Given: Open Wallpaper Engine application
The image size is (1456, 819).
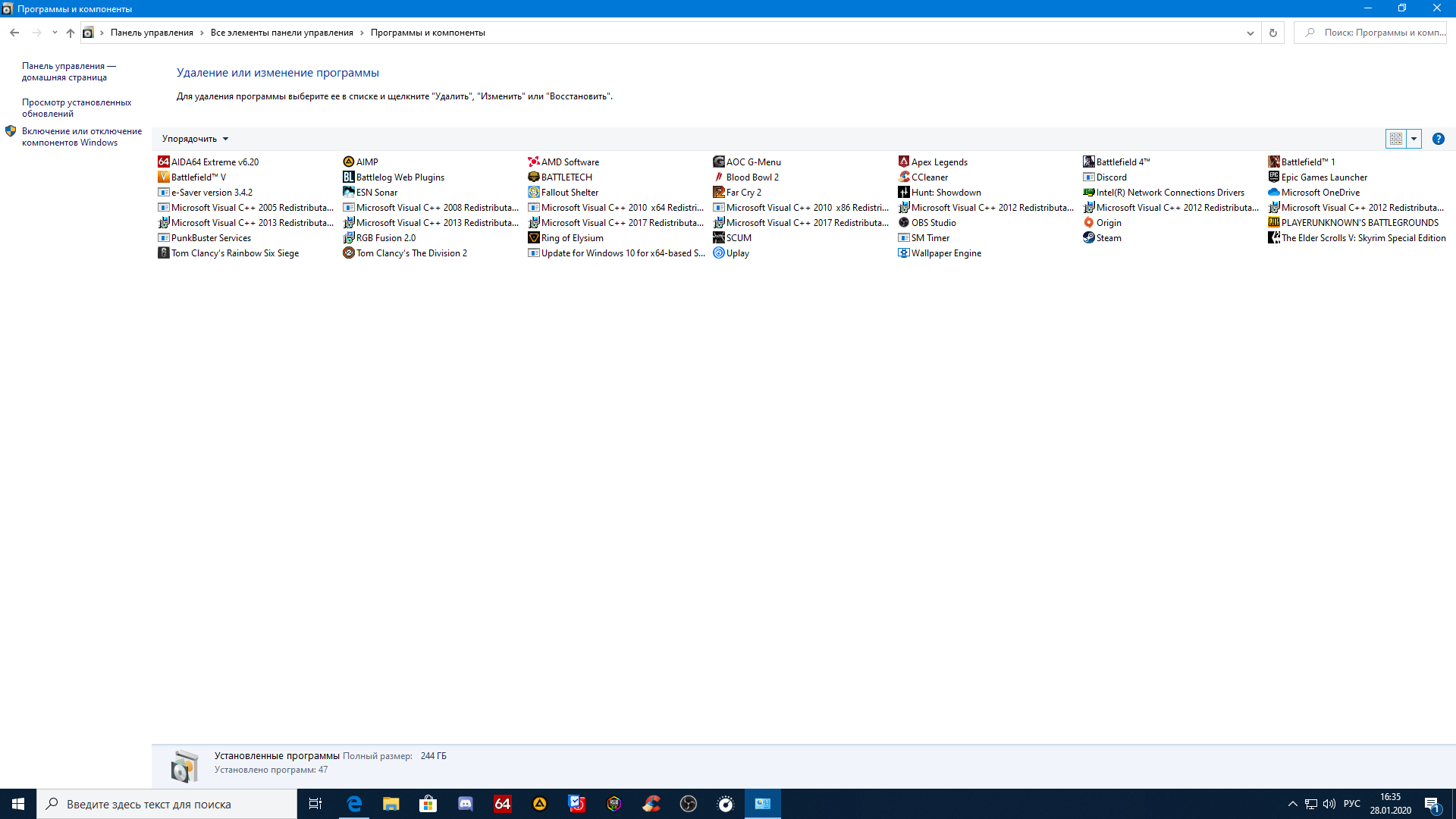Looking at the screenshot, I should click(946, 252).
